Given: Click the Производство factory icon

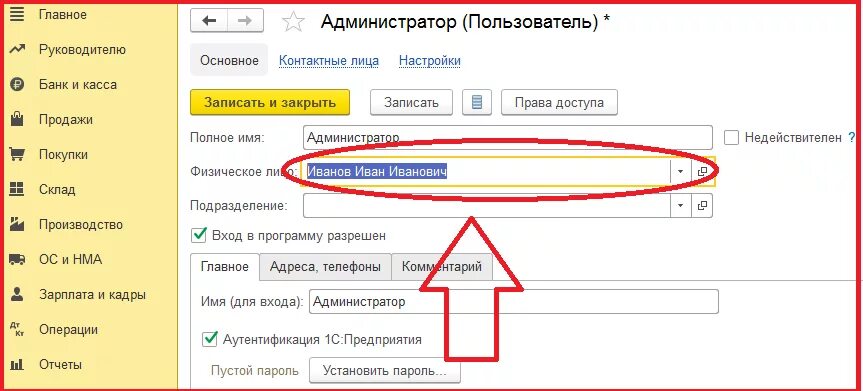Looking at the screenshot, I should pyautogui.click(x=18, y=225).
